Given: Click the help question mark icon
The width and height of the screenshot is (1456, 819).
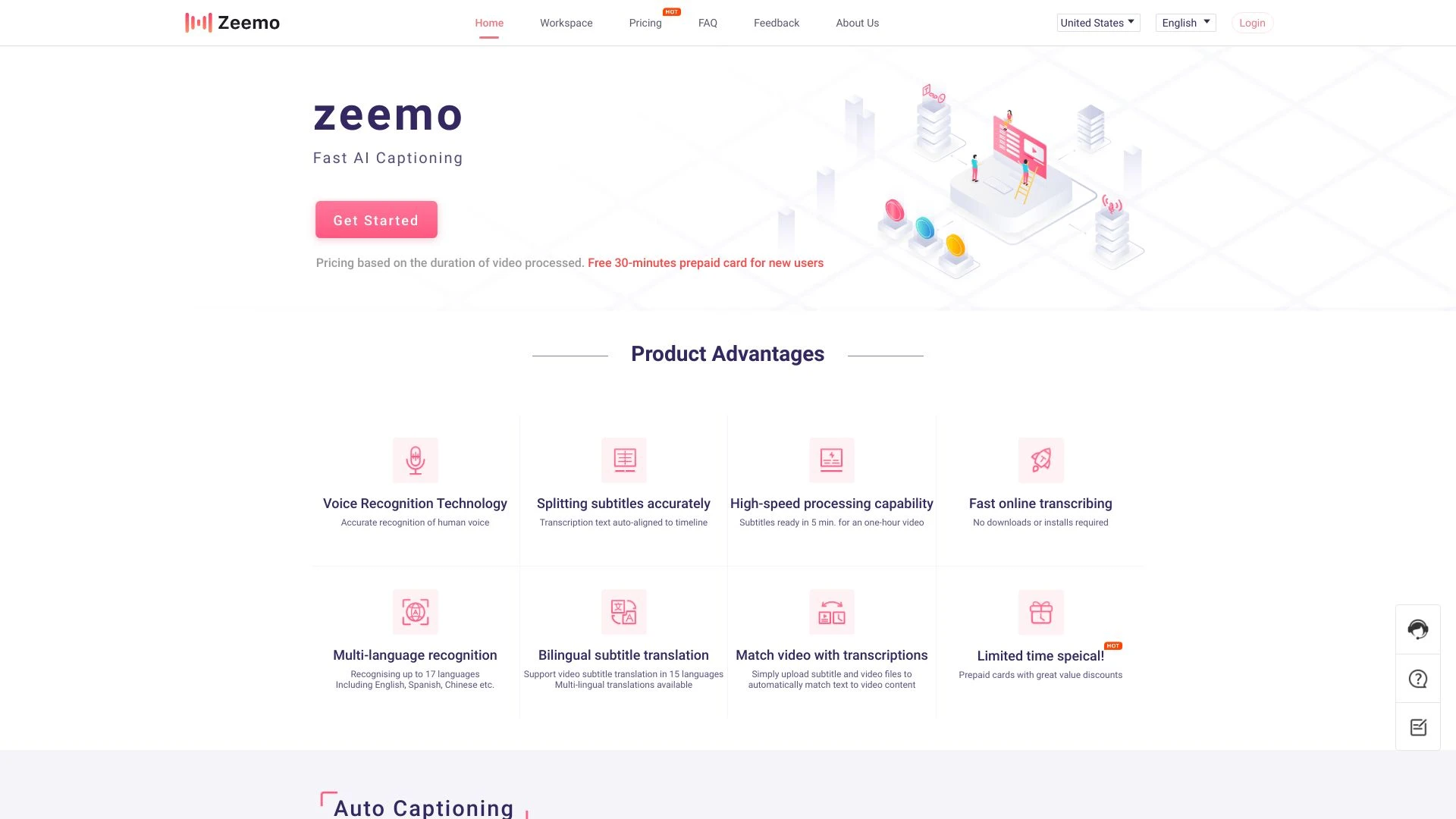Looking at the screenshot, I should (1419, 679).
